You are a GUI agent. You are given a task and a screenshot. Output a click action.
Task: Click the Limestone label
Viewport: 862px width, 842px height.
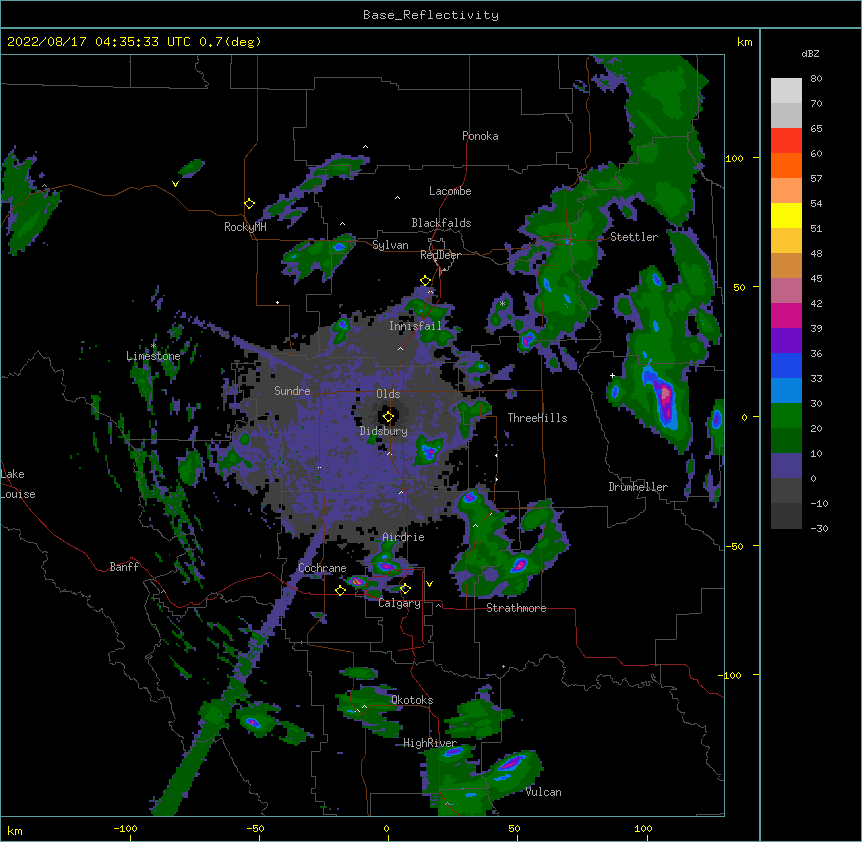tap(153, 356)
